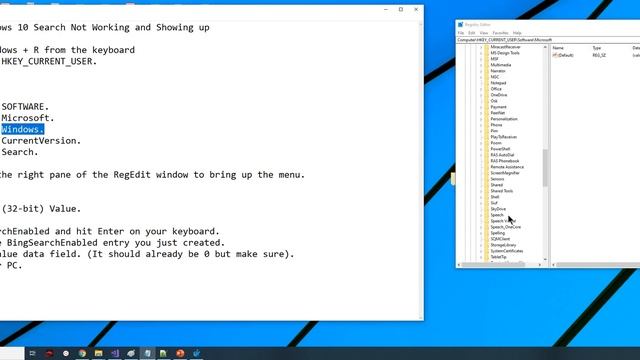Click the folder icon beside the Narrator key

[x=486, y=71]
